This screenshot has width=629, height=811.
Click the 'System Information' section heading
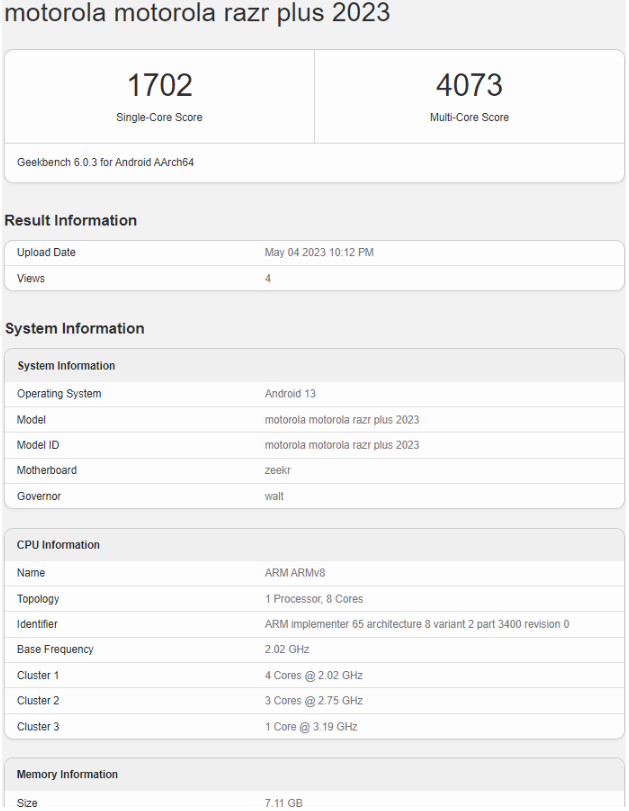(x=75, y=328)
